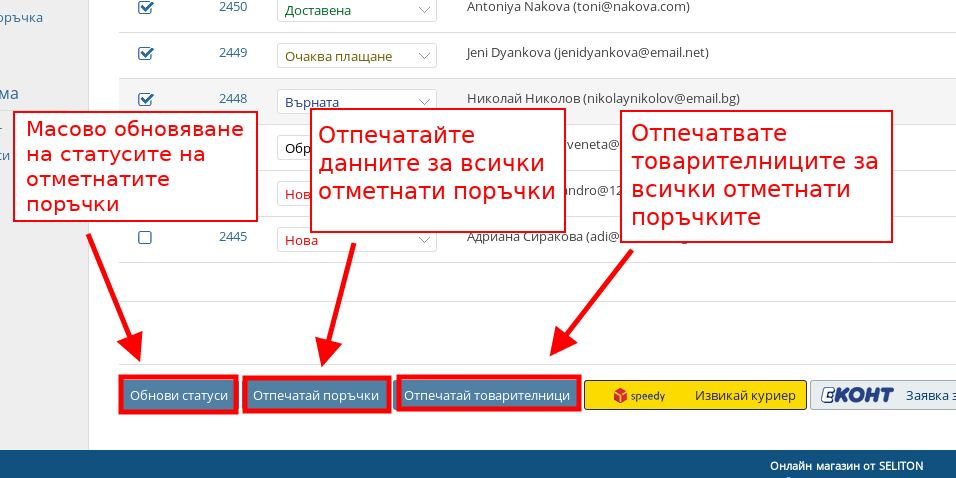
Task: Click the Онлайн магазин от SELITON footer text
Action: click(x=846, y=466)
